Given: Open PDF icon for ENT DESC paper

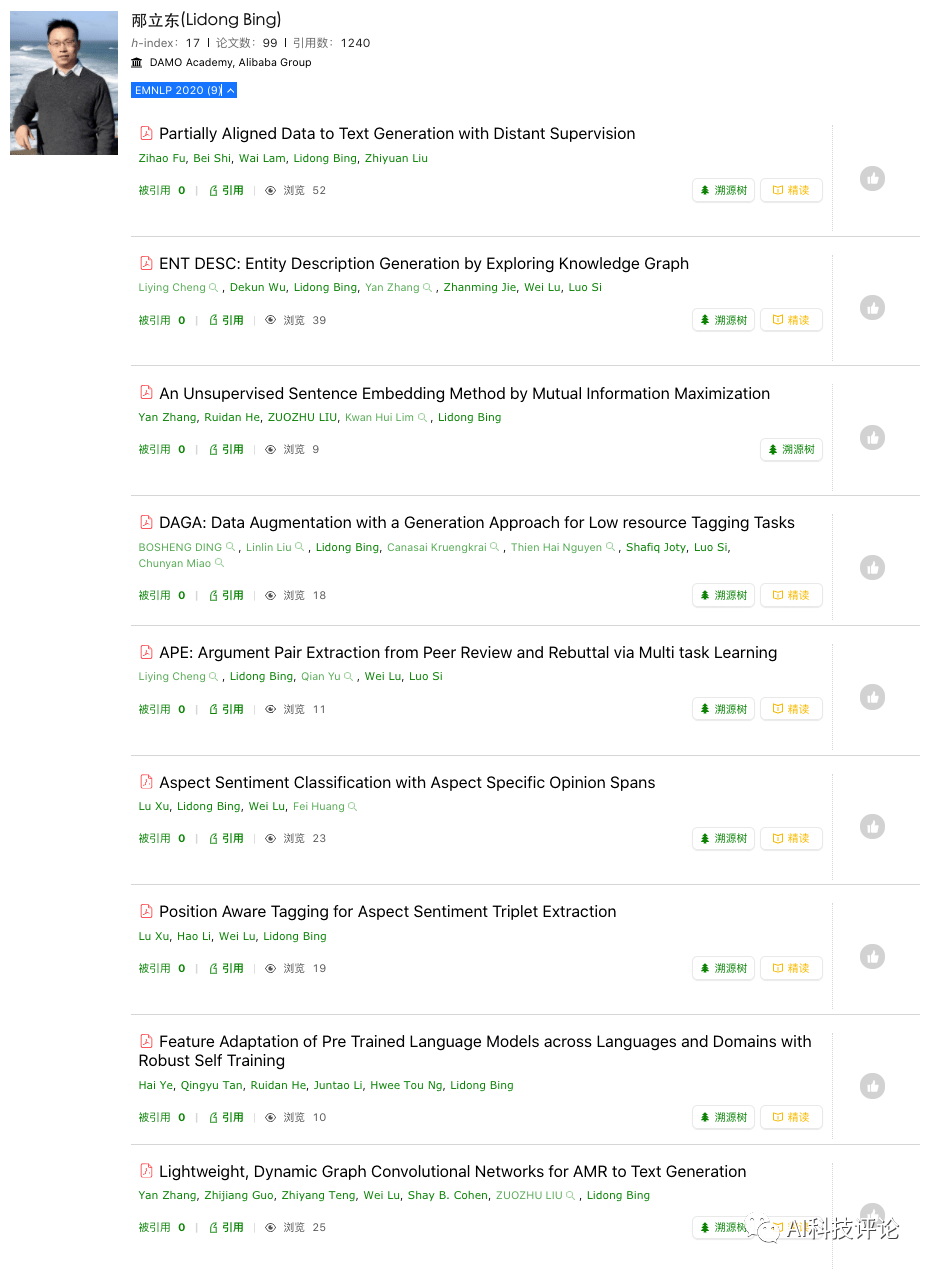Looking at the screenshot, I should coord(146,263).
